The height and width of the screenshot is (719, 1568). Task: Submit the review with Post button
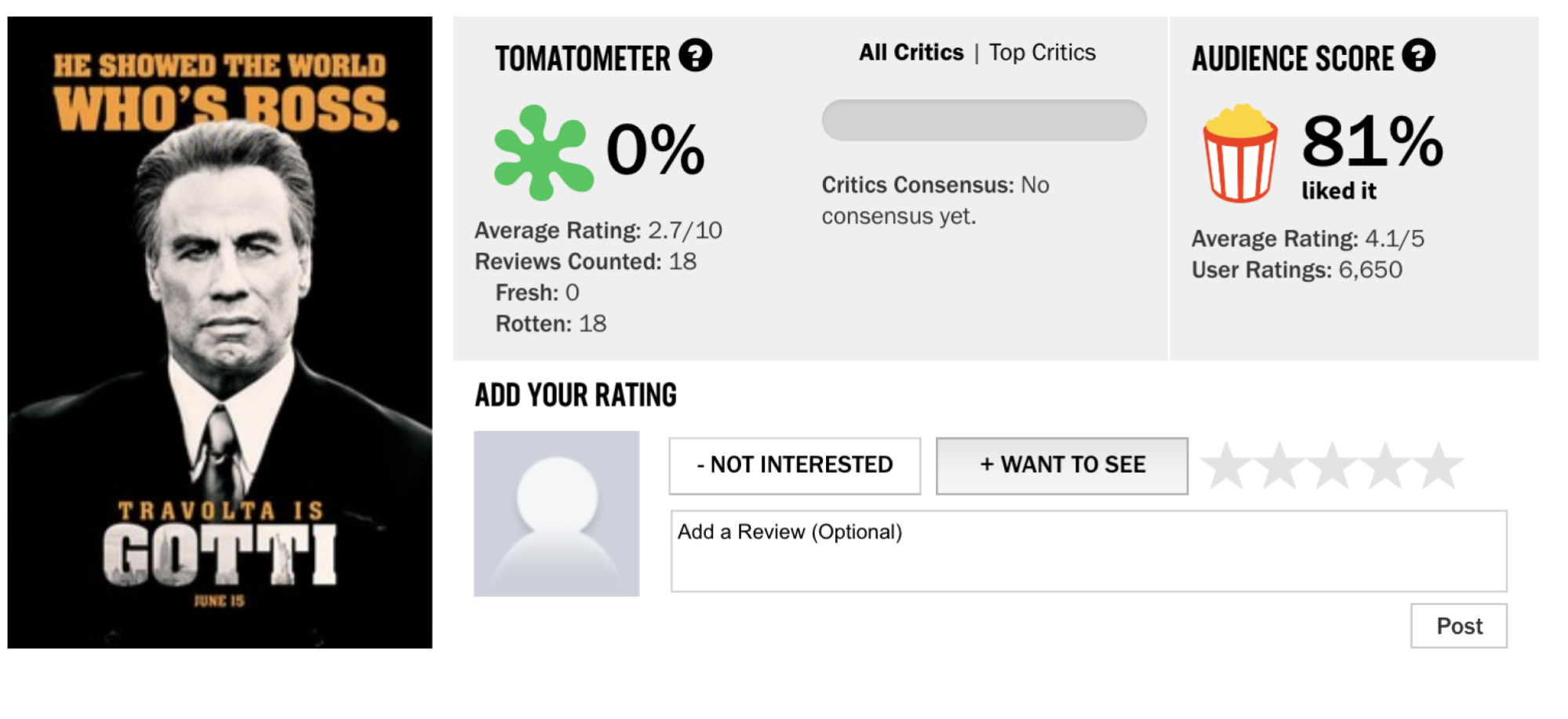tap(1459, 626)
